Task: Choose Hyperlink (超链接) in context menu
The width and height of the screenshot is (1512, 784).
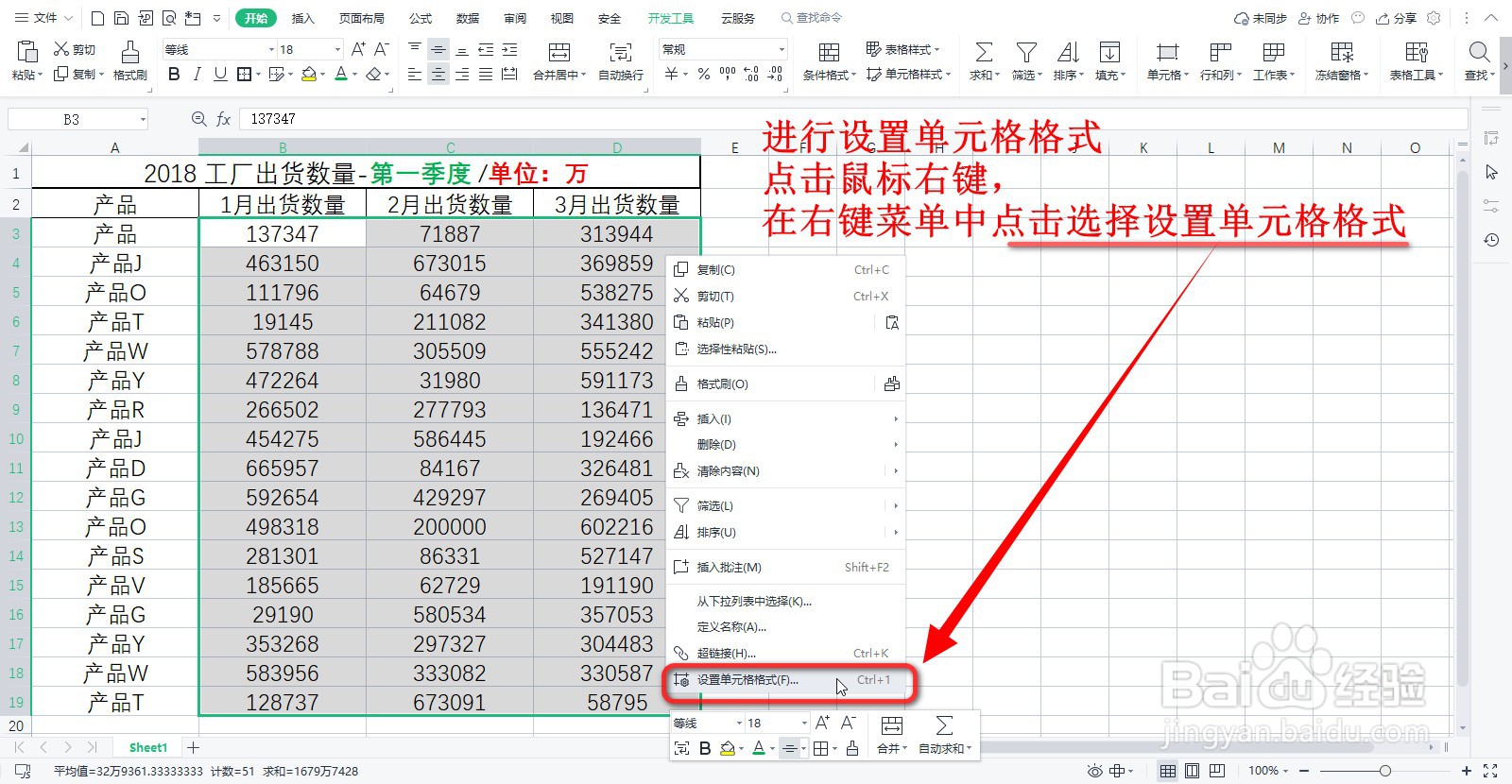Action: pyautogui.click(x=785, y=653)
